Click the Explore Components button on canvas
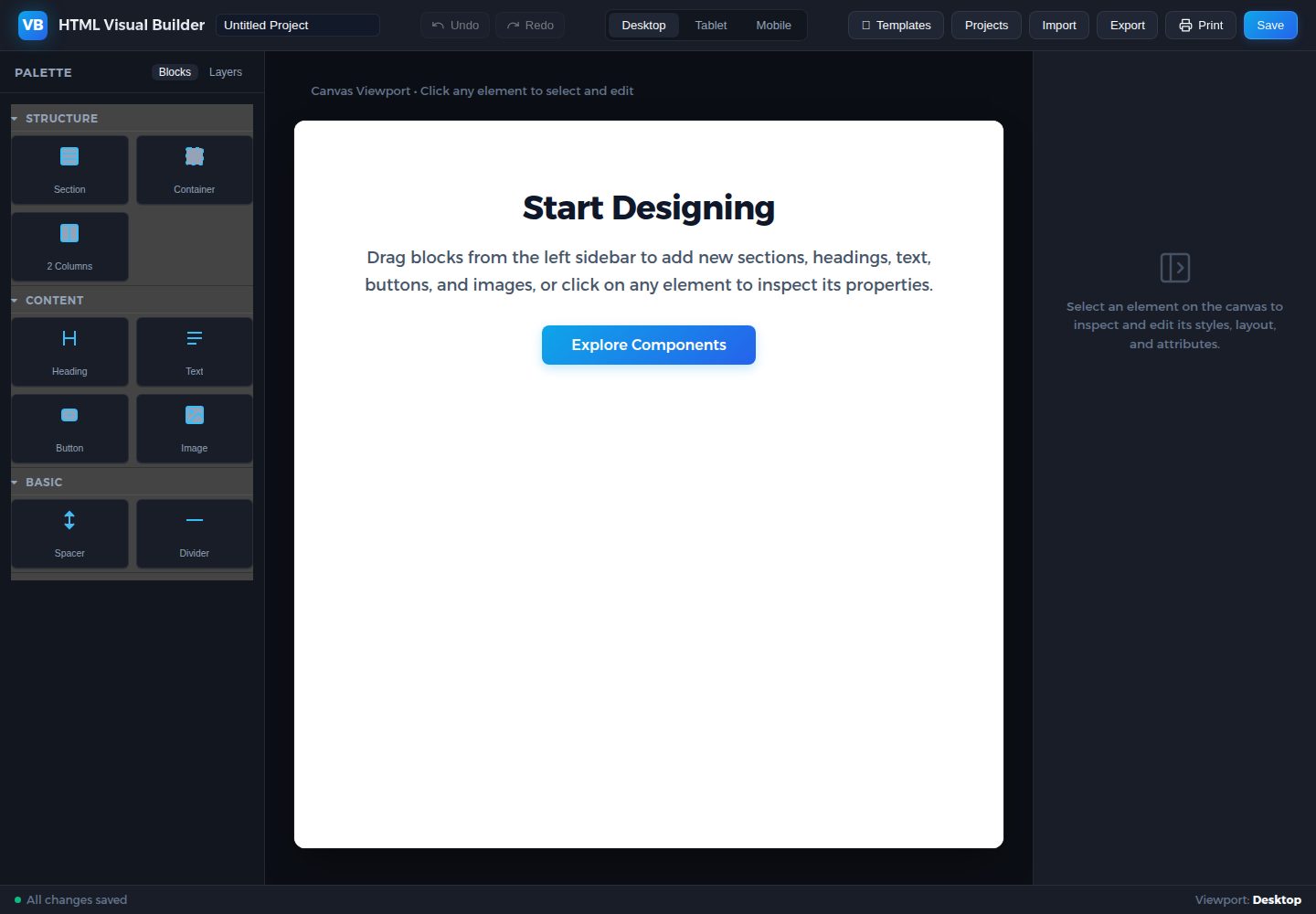Screen dimensions: 1316x914 click(649, 345)
